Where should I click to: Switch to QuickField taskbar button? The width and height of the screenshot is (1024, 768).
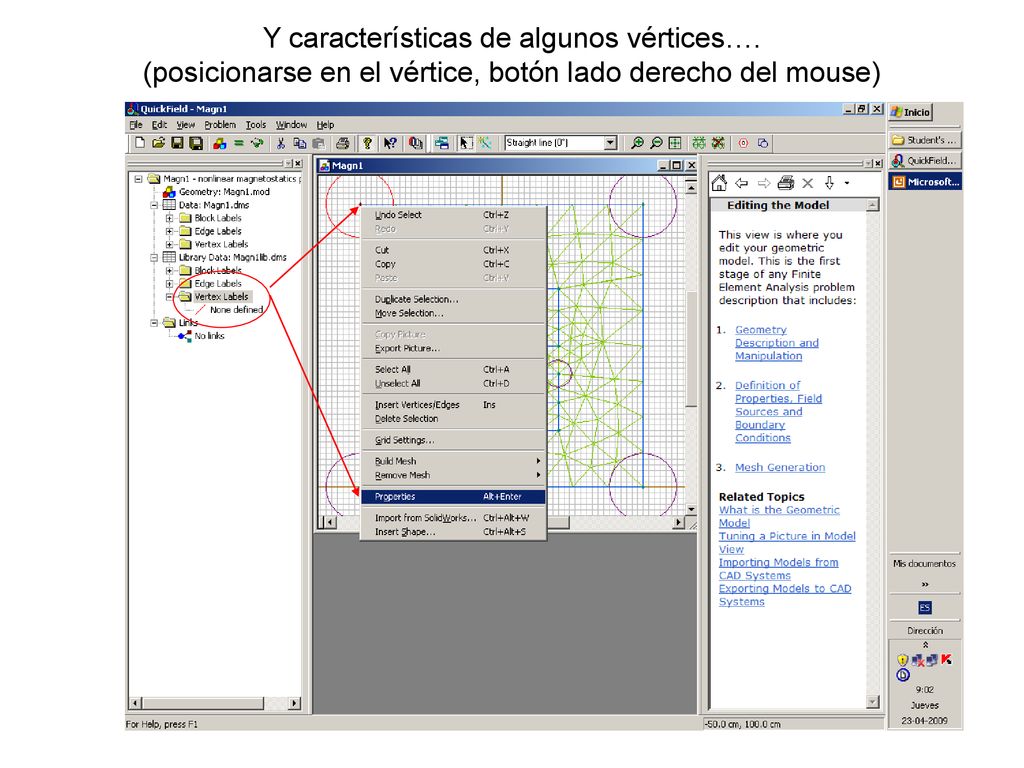click(925, 161)
